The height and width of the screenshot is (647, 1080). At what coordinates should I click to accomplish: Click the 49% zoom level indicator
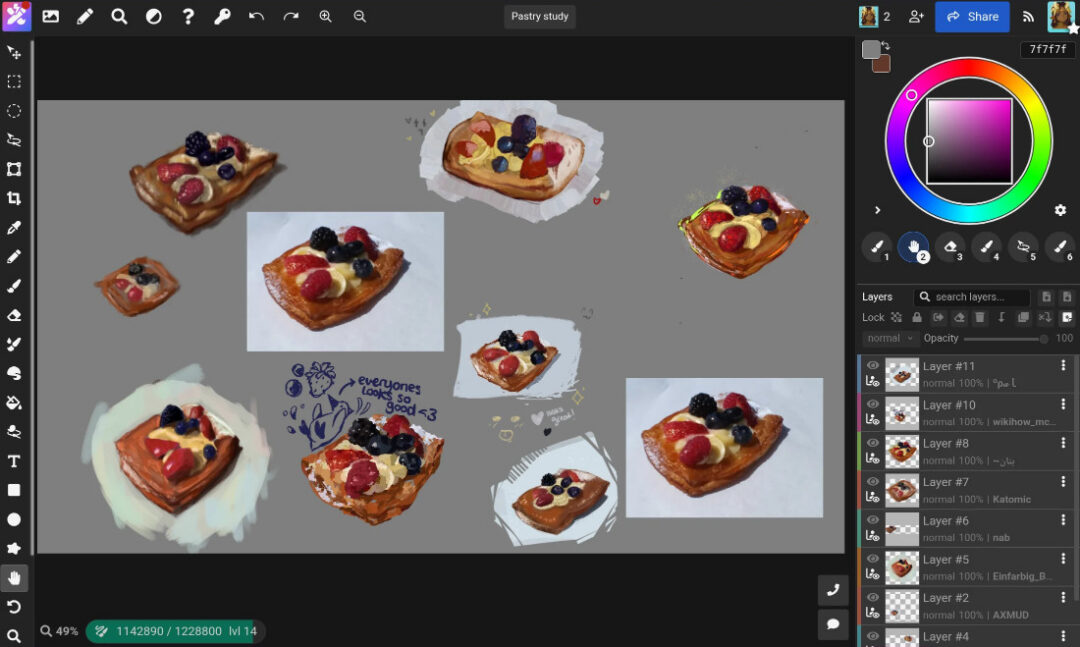(59, 631)
